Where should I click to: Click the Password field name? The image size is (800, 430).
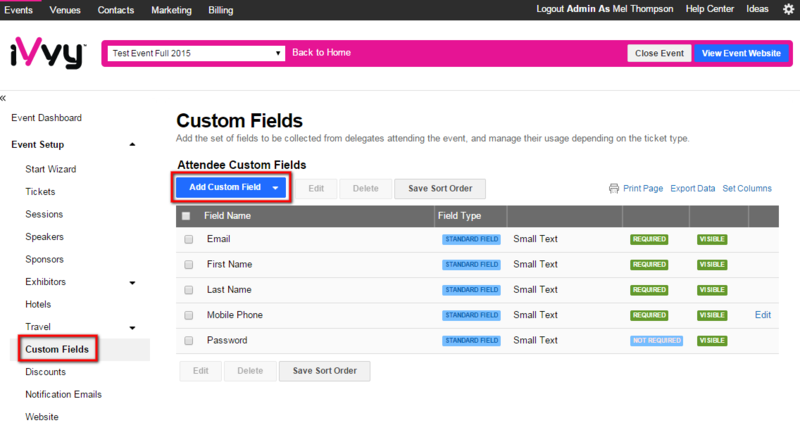click(227, 340)
